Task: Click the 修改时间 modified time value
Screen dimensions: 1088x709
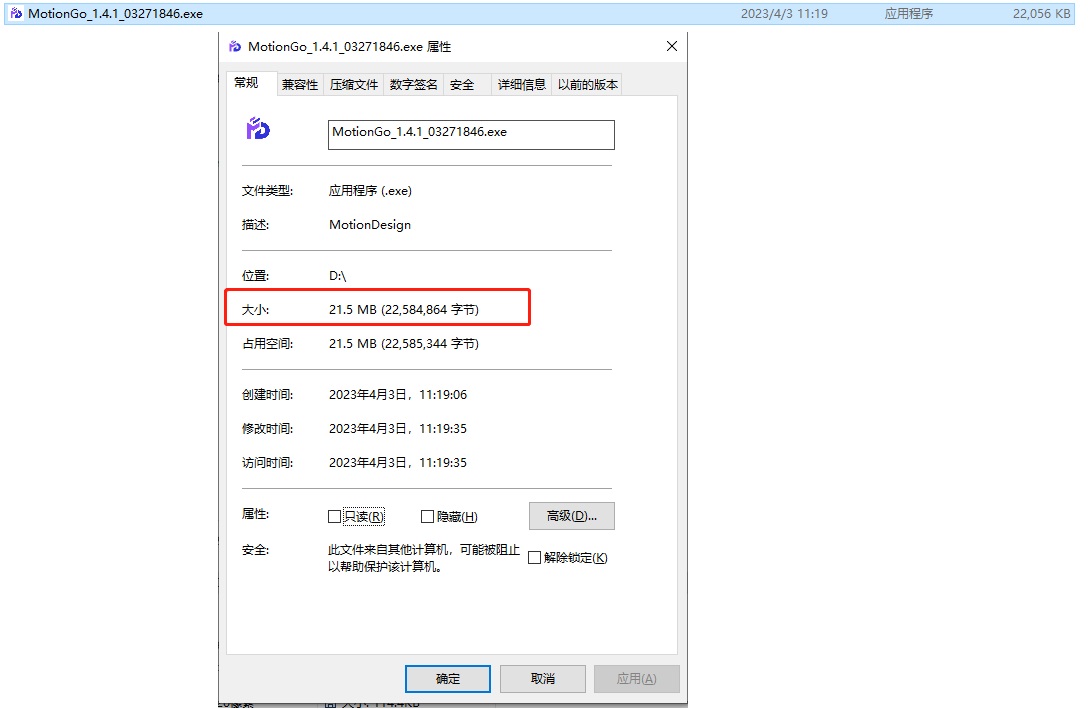Action: (398, 429)
